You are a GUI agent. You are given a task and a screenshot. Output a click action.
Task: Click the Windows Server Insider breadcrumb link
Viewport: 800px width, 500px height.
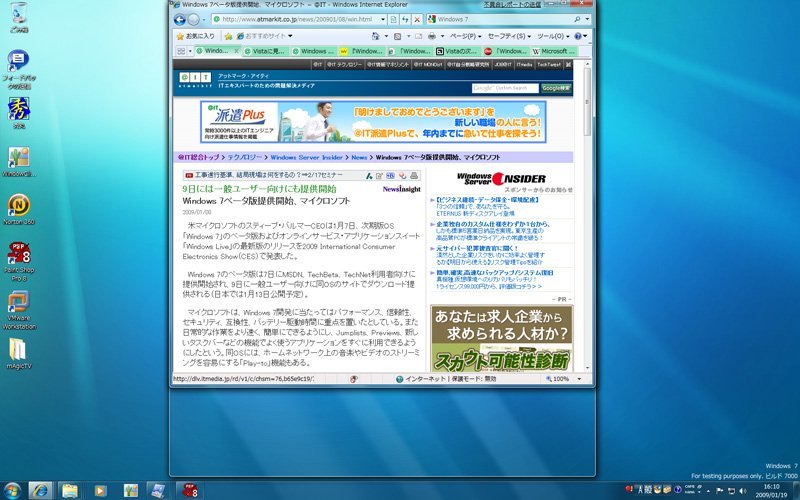[x=306, y=157]
